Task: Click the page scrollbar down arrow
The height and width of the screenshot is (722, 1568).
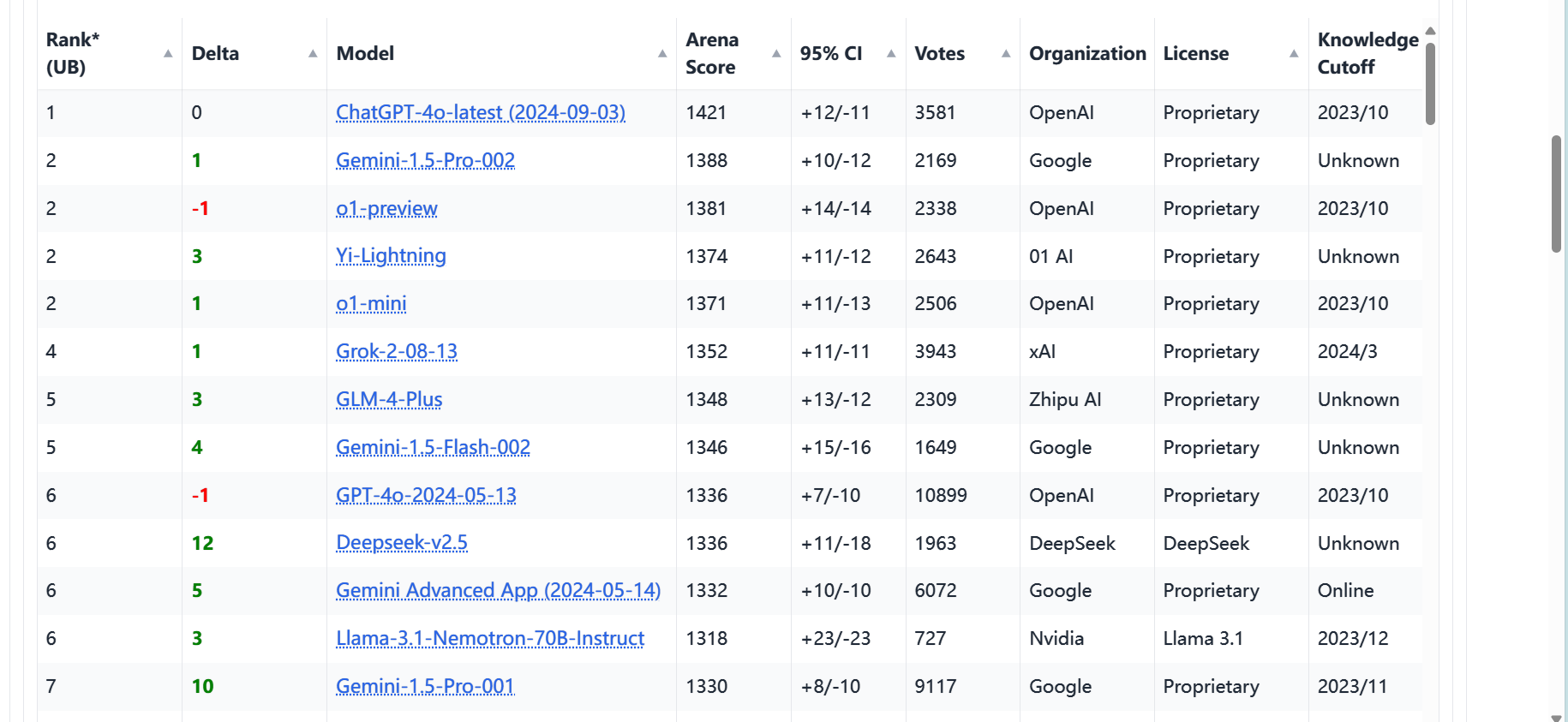Action: coord(1556,717)
